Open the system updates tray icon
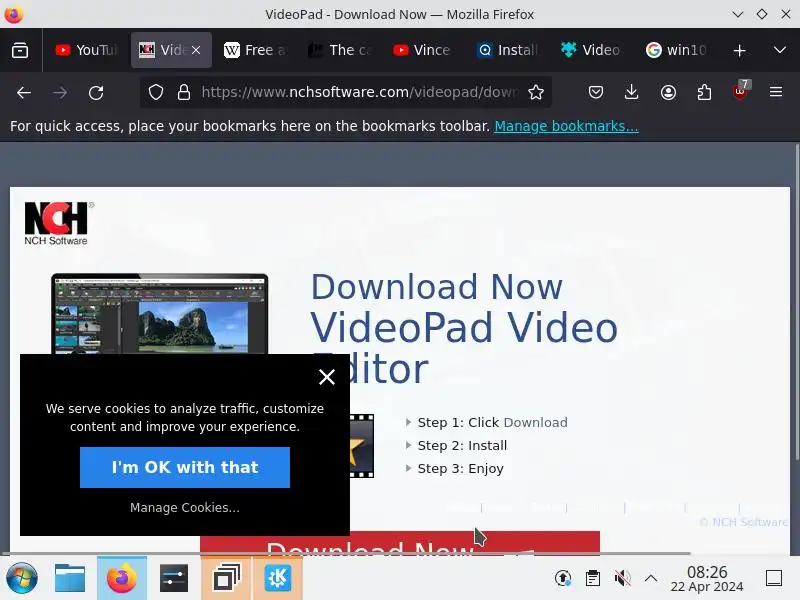 click(563, 578)
